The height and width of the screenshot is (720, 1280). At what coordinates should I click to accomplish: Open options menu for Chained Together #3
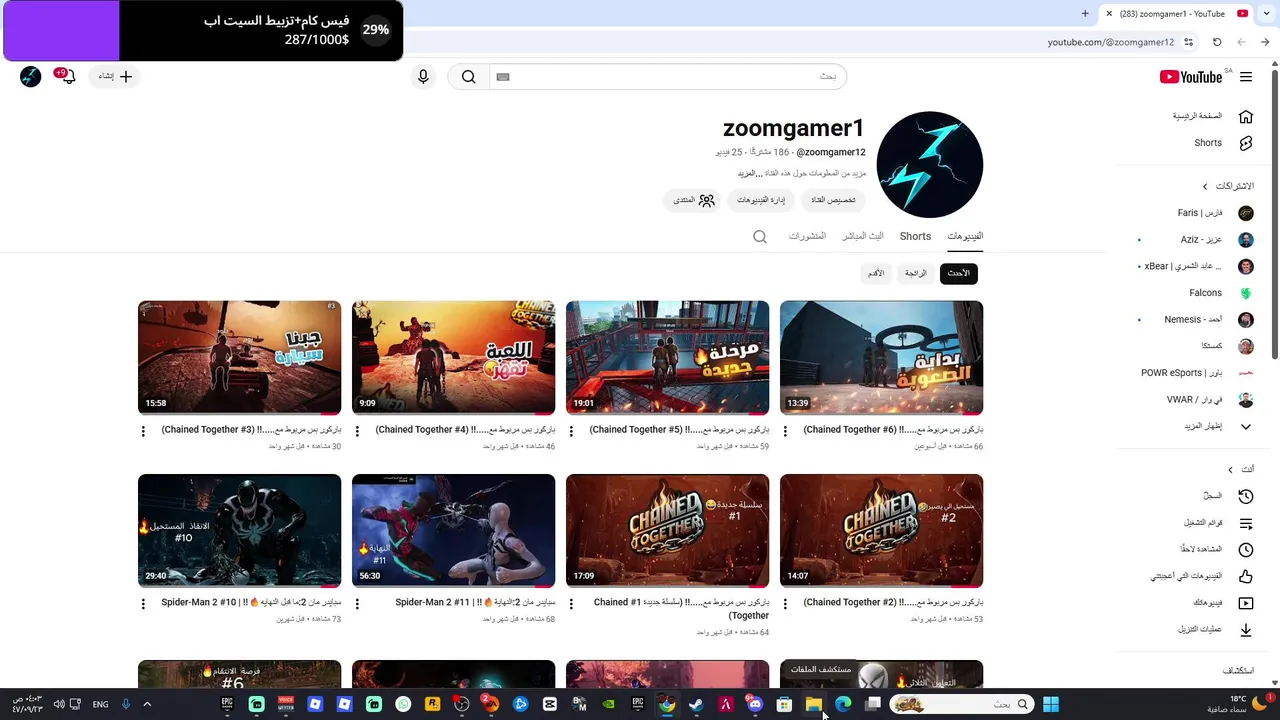(x=143, y=431)
